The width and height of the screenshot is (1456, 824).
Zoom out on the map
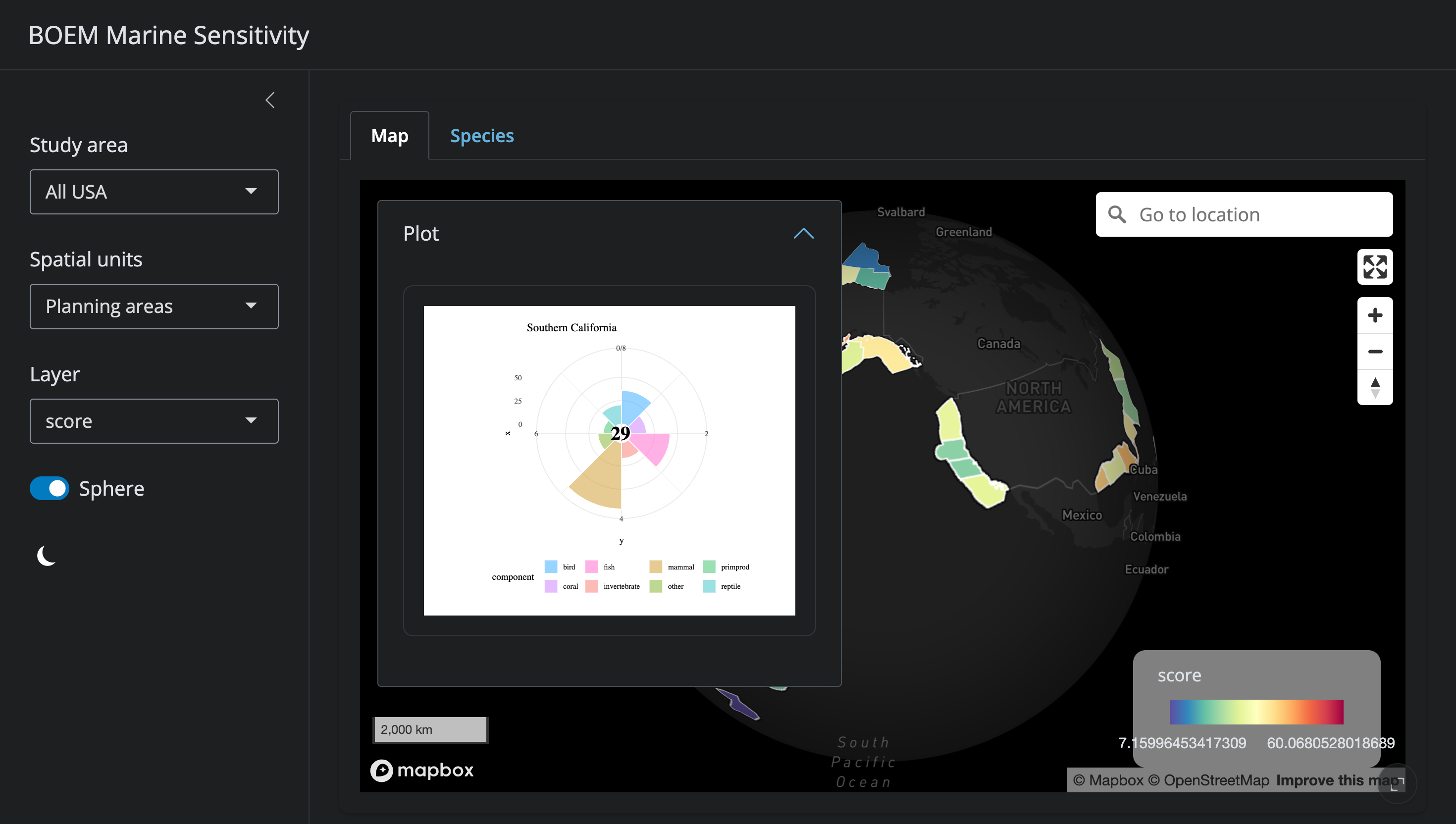[x=1374, y=352]
